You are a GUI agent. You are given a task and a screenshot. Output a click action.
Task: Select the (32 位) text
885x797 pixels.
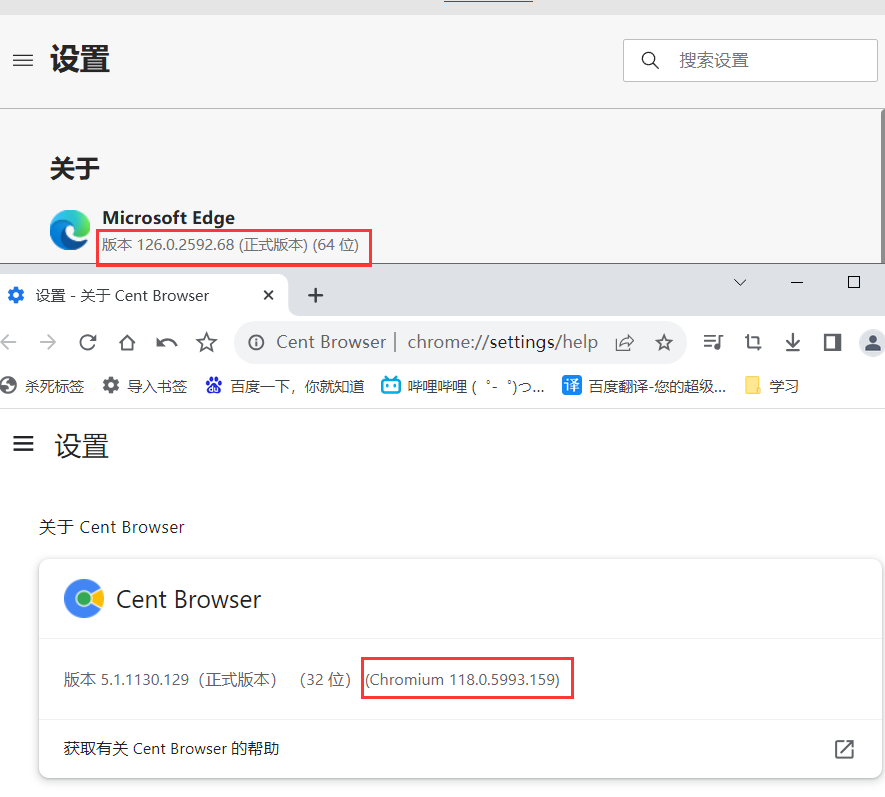point(325,680)
